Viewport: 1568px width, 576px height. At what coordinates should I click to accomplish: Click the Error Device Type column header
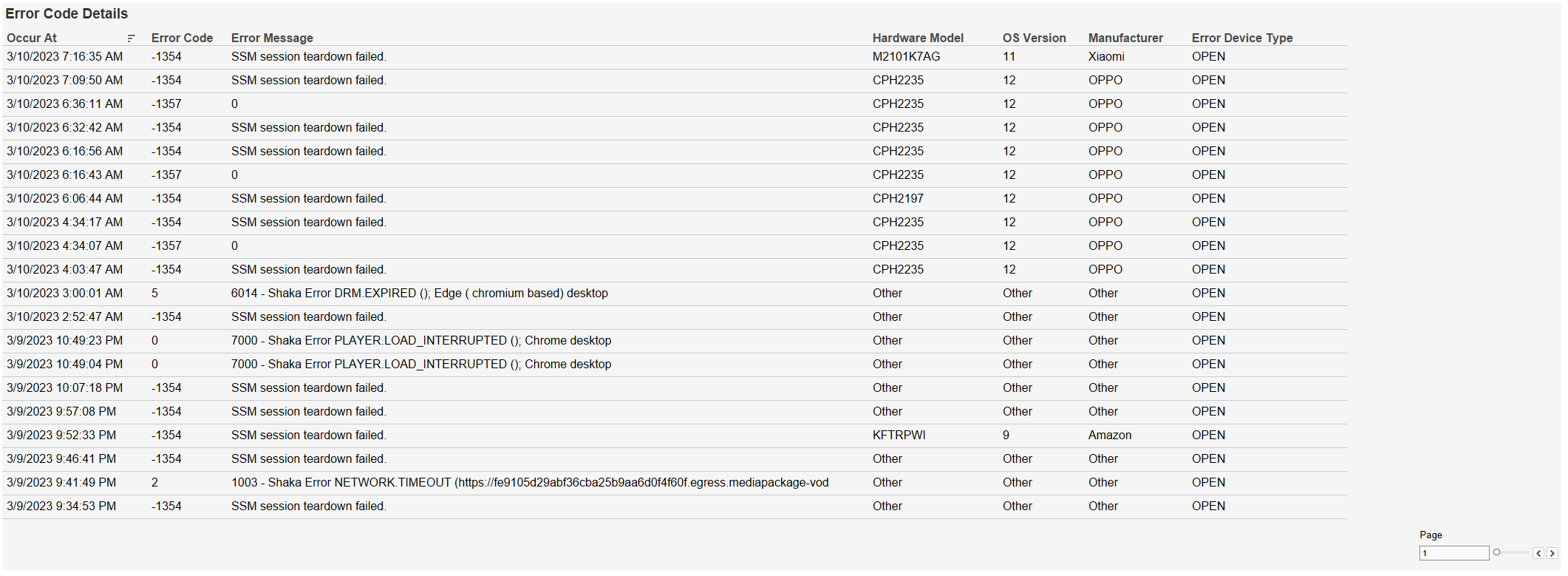pos(1241,38)
